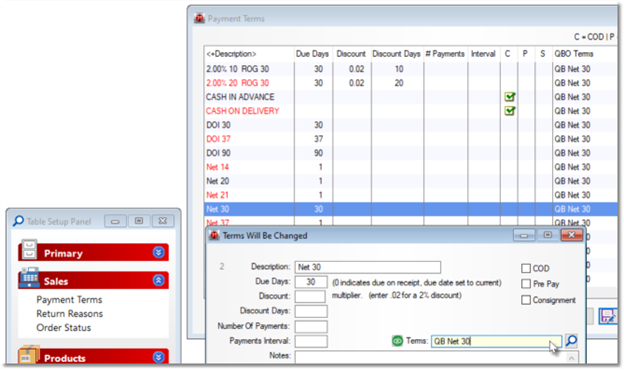Tick the Pre Pay checkbox
This screenshot has width=624, height=370.
point(526,284)
